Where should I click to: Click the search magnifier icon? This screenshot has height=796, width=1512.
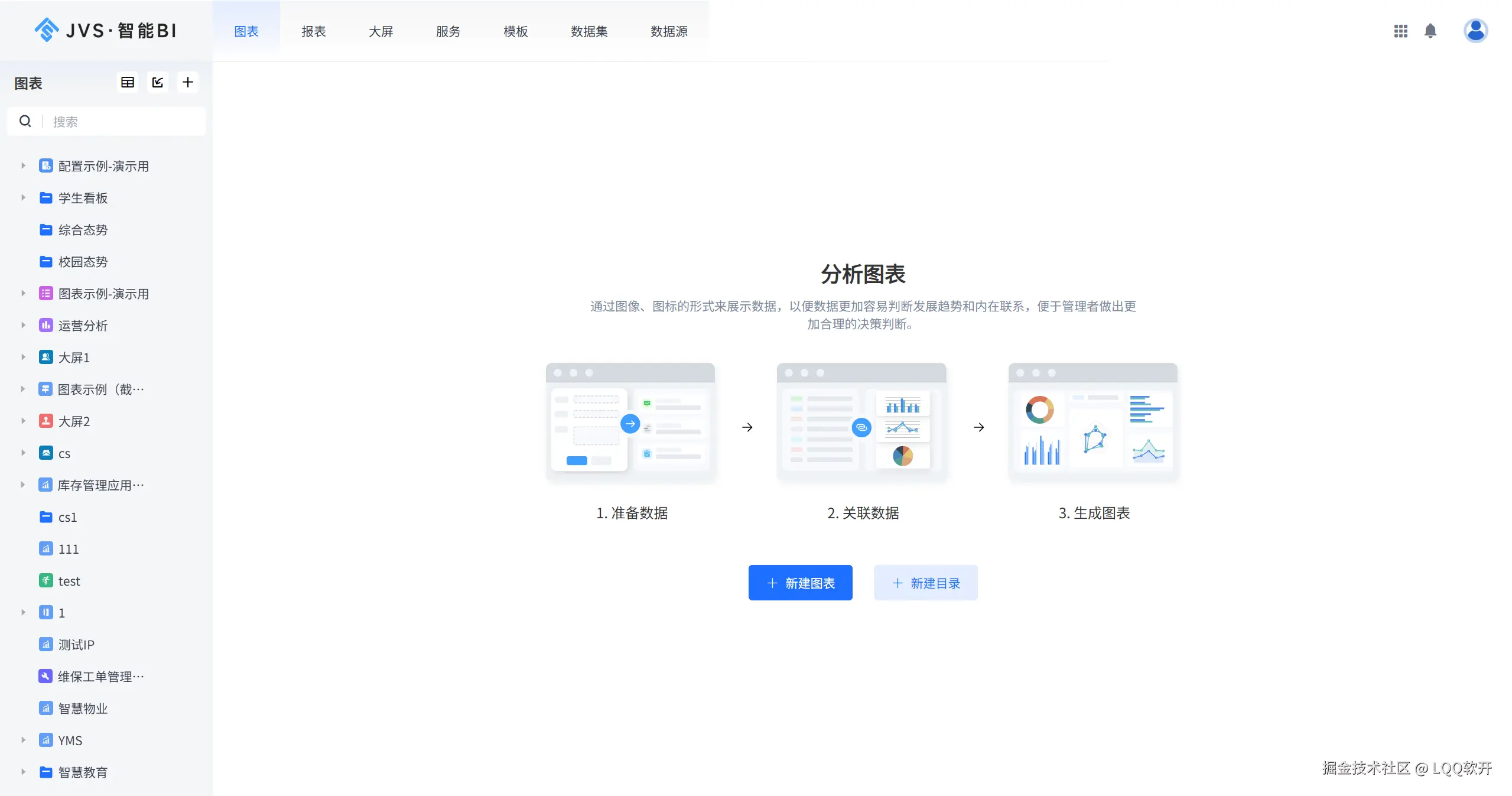(x=25, y=121)
